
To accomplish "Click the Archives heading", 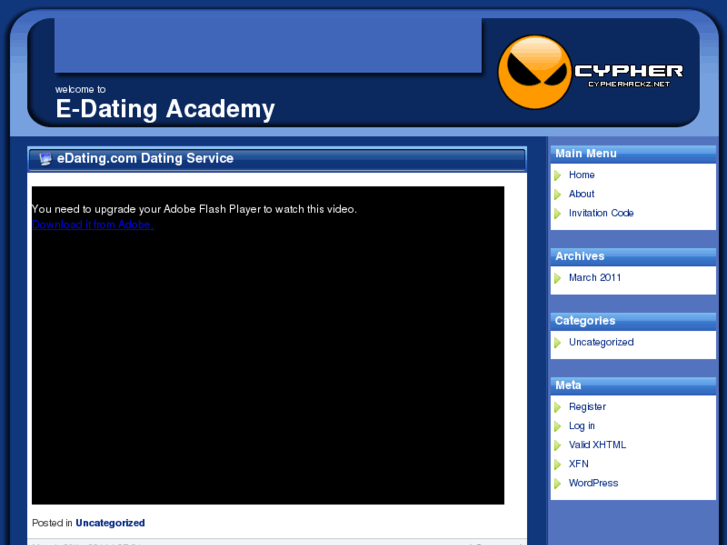I will [580, 256].
